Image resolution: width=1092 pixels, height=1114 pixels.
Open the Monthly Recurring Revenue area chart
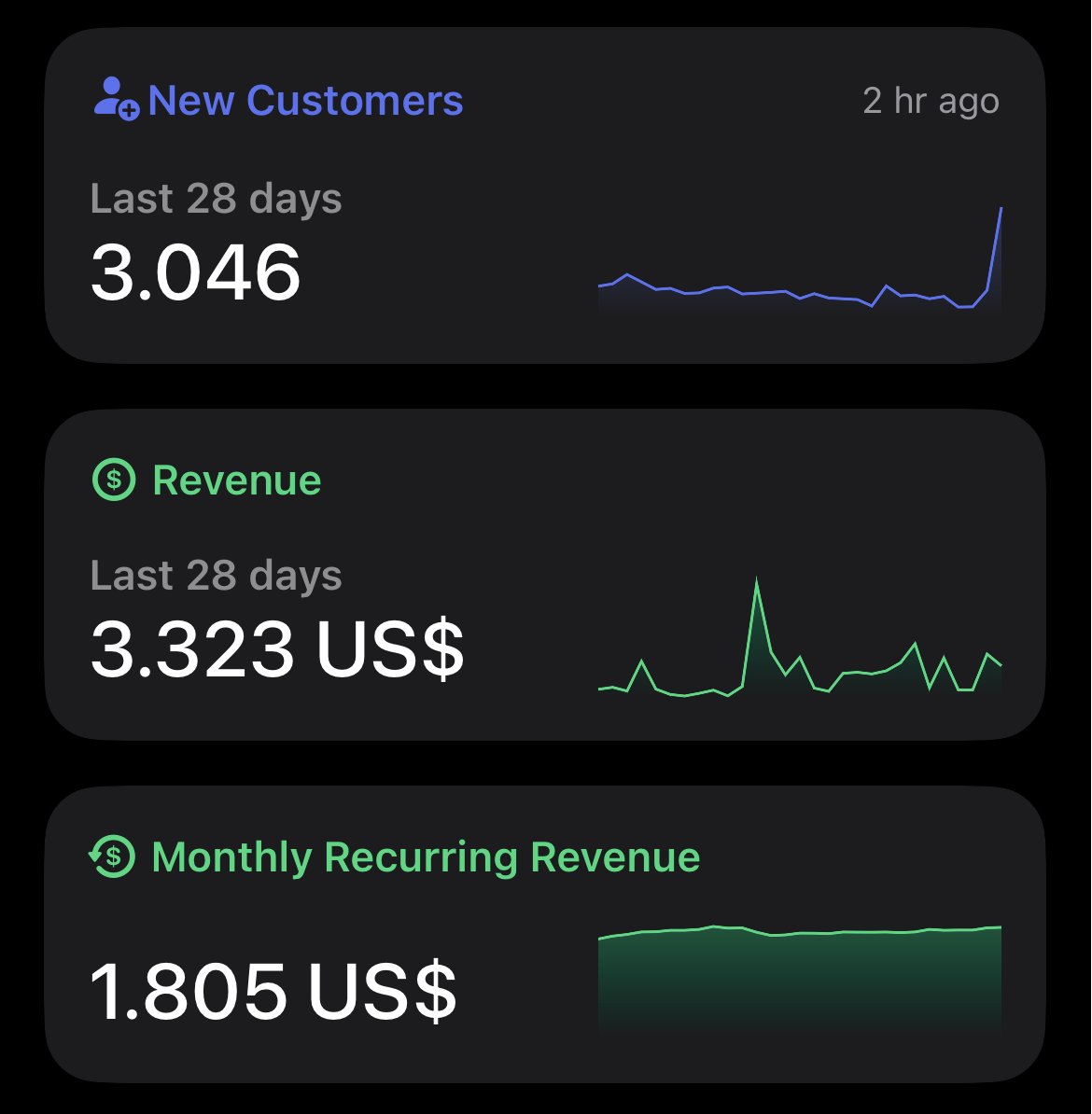coord(800,979)
